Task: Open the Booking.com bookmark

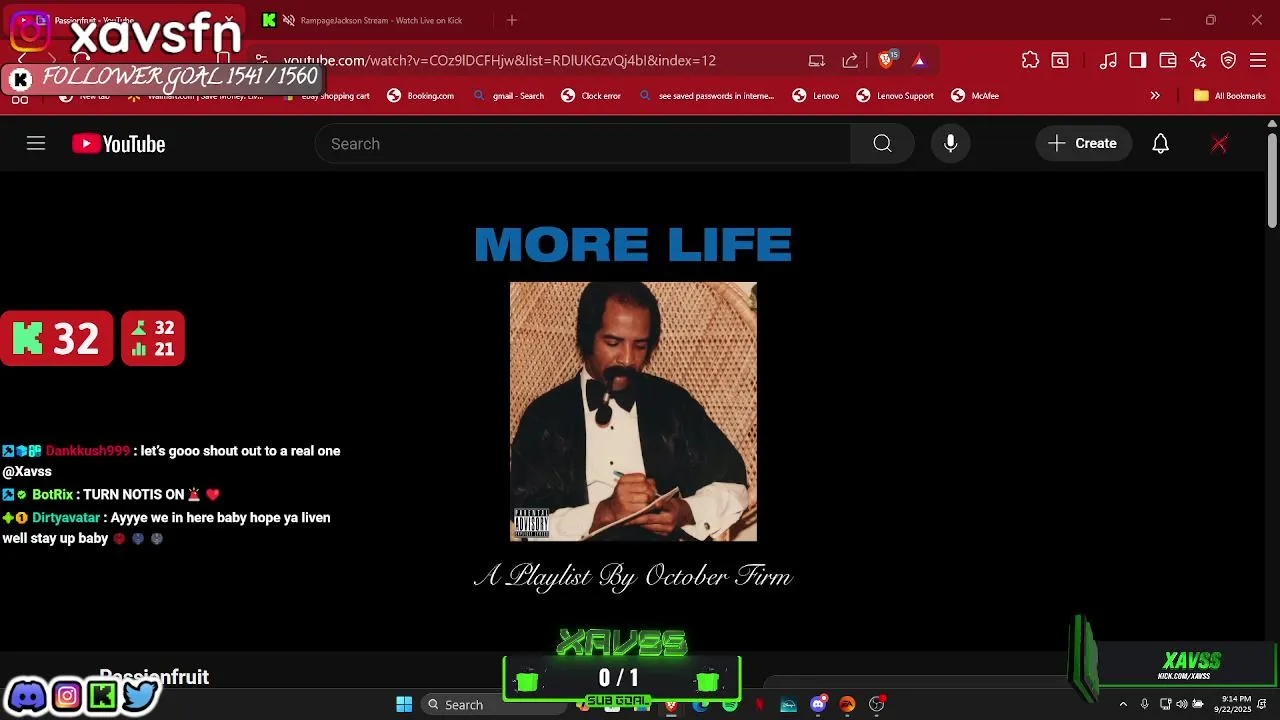Action: click(421, 96)
